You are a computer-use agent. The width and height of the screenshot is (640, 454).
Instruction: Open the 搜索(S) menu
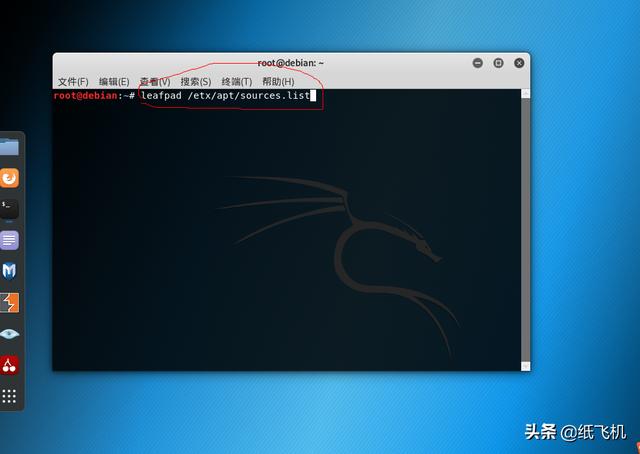point(196,82)
